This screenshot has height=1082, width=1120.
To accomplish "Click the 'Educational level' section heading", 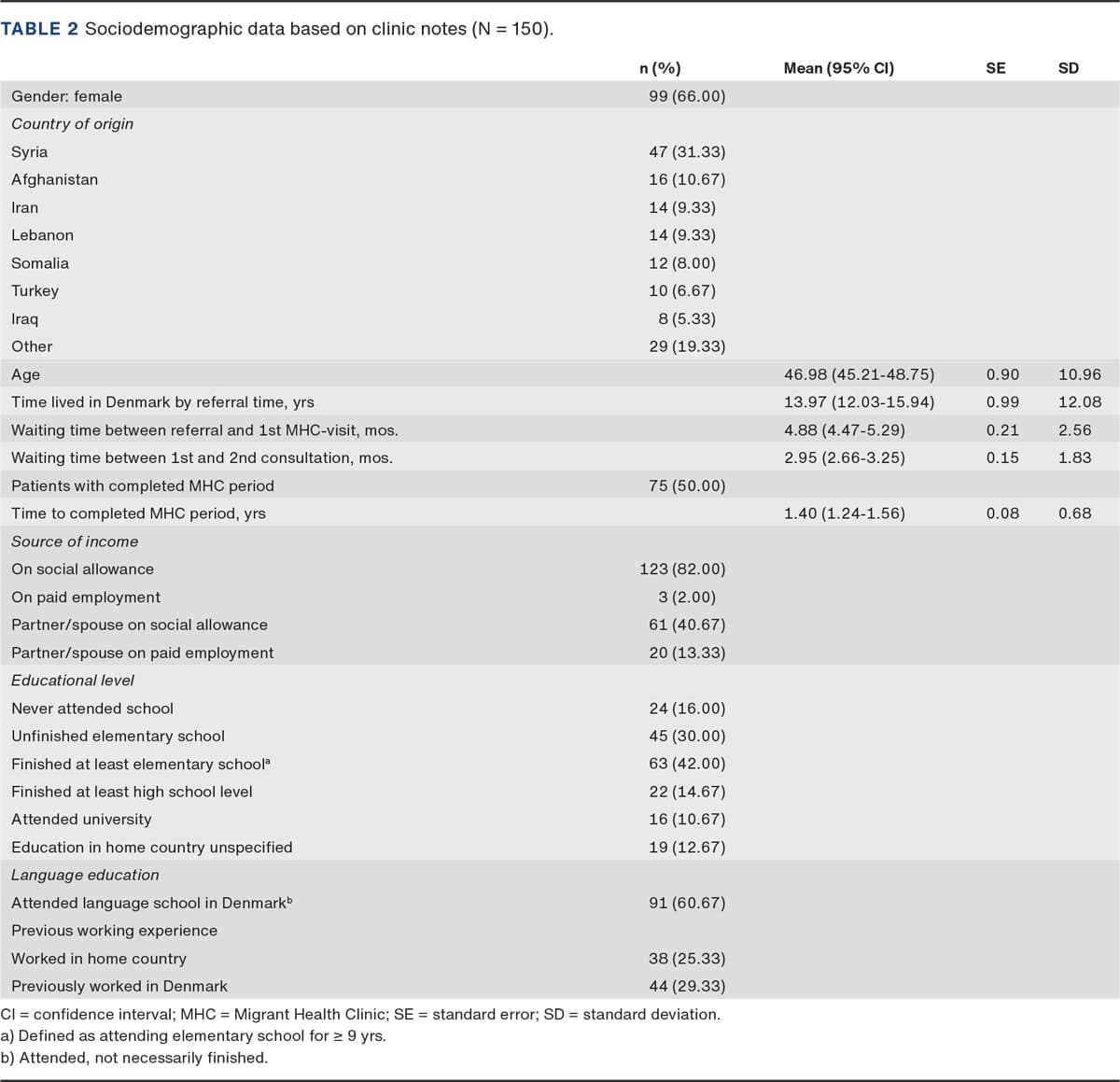I will [73, 681].
